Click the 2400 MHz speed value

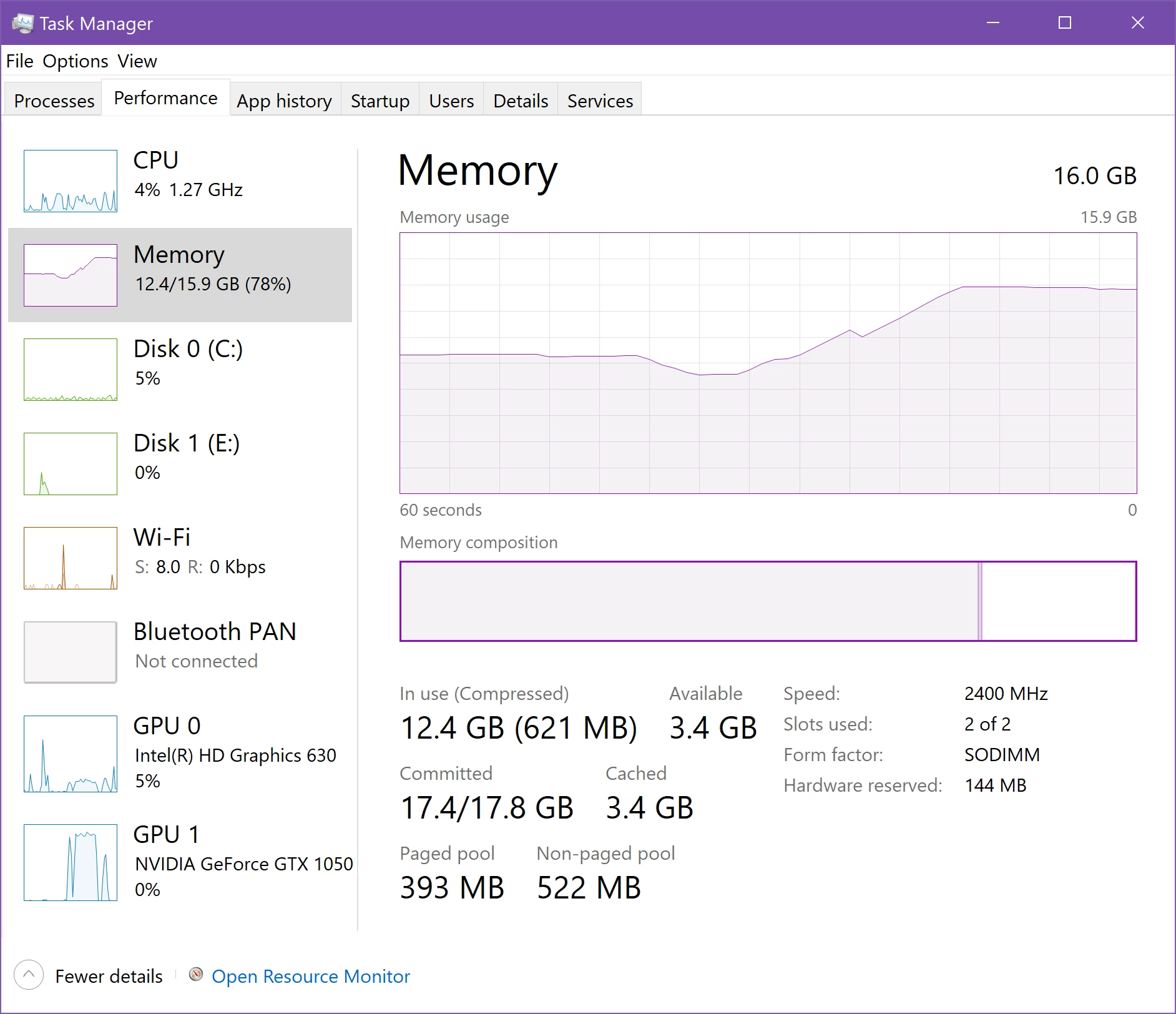[x=1006, y=694]
